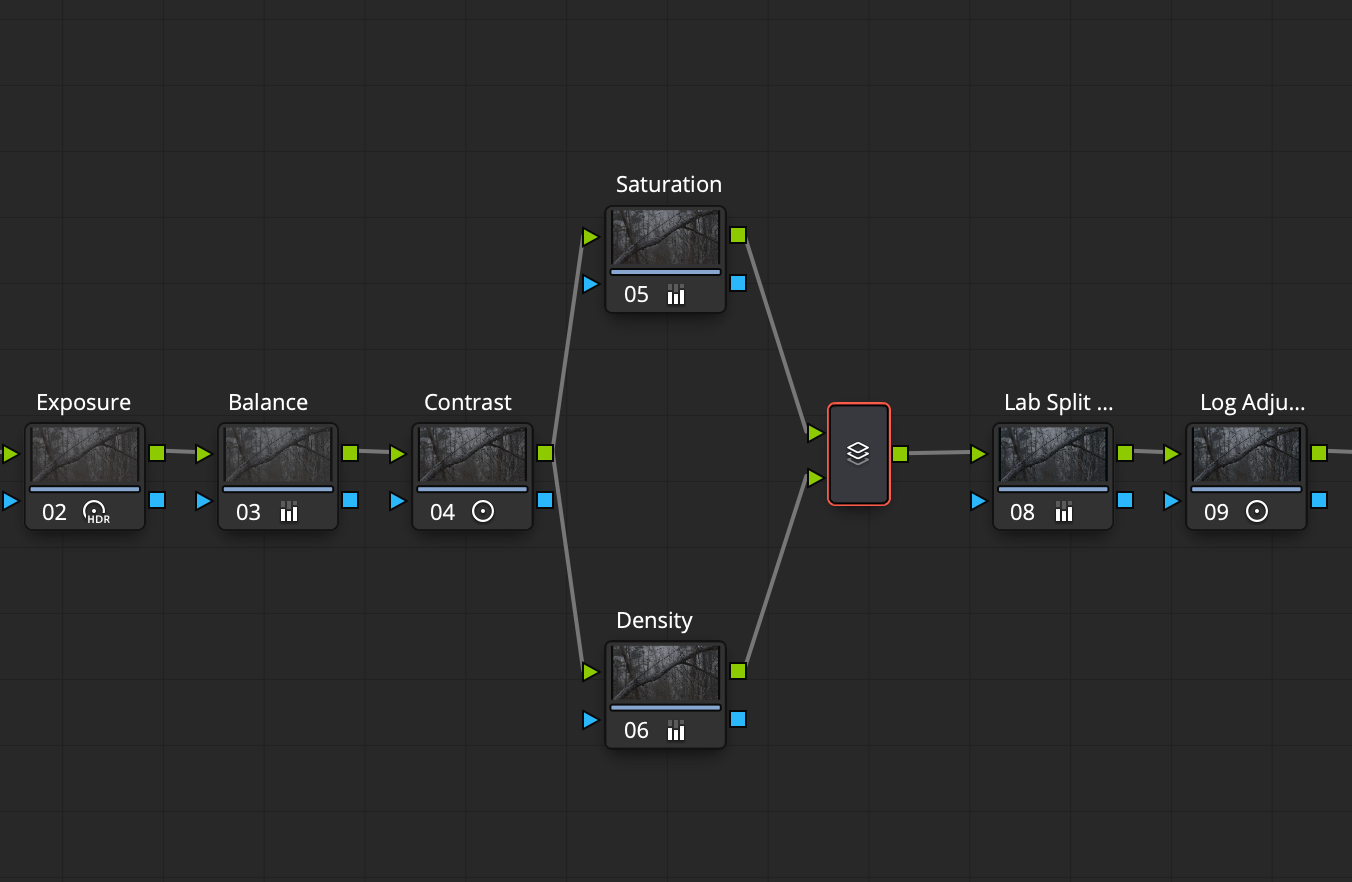Image resolution: width=1352 pixels, height=882 pixels.
Task: Click blue key input of Balance node
Action: pos(204,501)
